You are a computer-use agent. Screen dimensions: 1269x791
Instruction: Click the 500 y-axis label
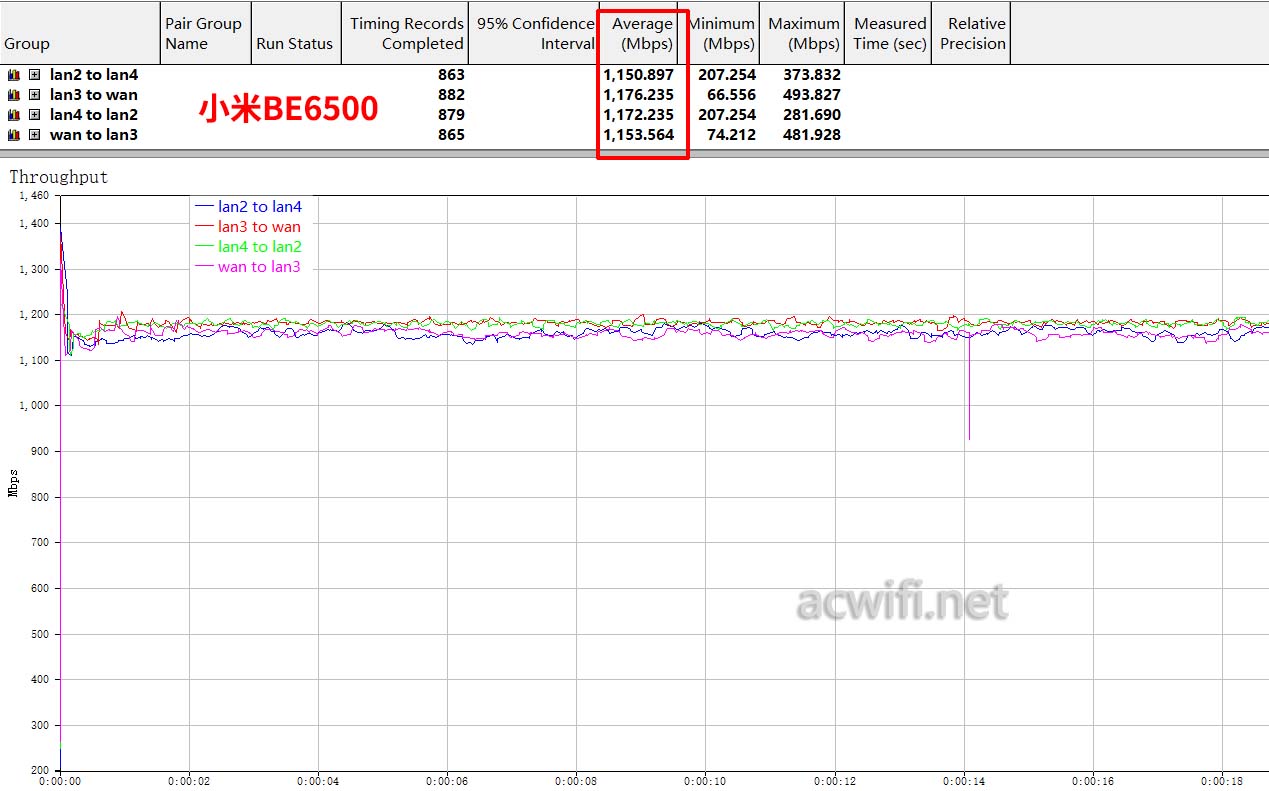point(39,634)
